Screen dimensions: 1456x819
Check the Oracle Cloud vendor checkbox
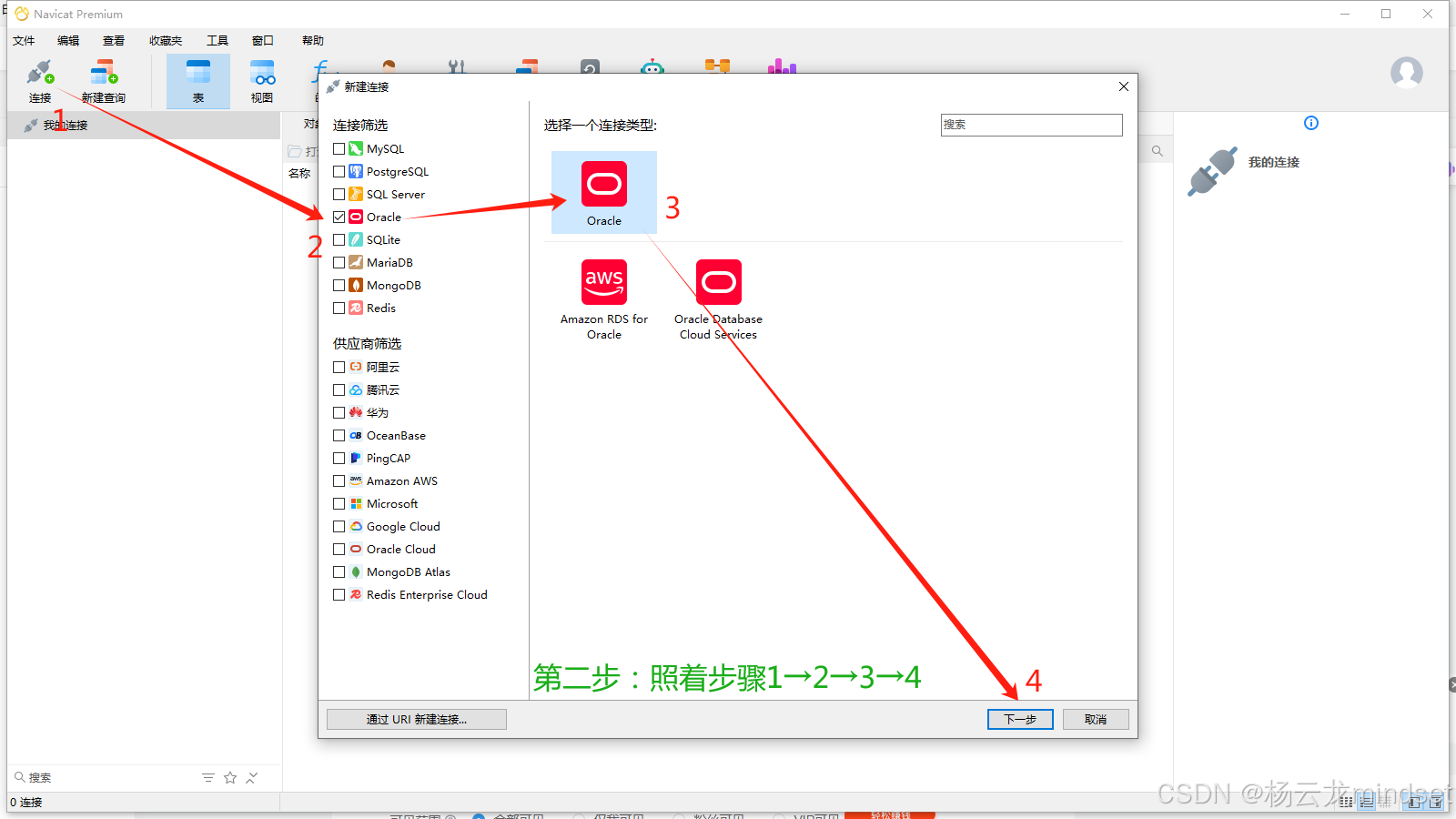click(339, 549)
